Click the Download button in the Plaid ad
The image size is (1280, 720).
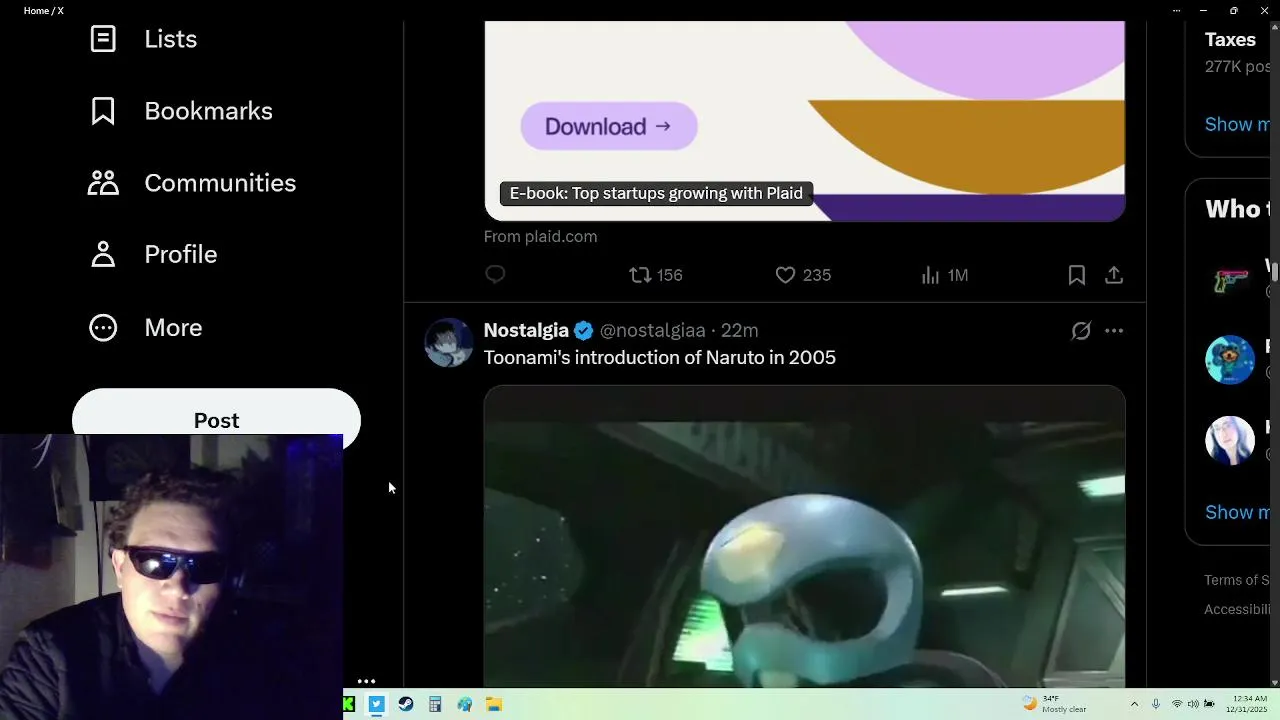pos(608,126)
